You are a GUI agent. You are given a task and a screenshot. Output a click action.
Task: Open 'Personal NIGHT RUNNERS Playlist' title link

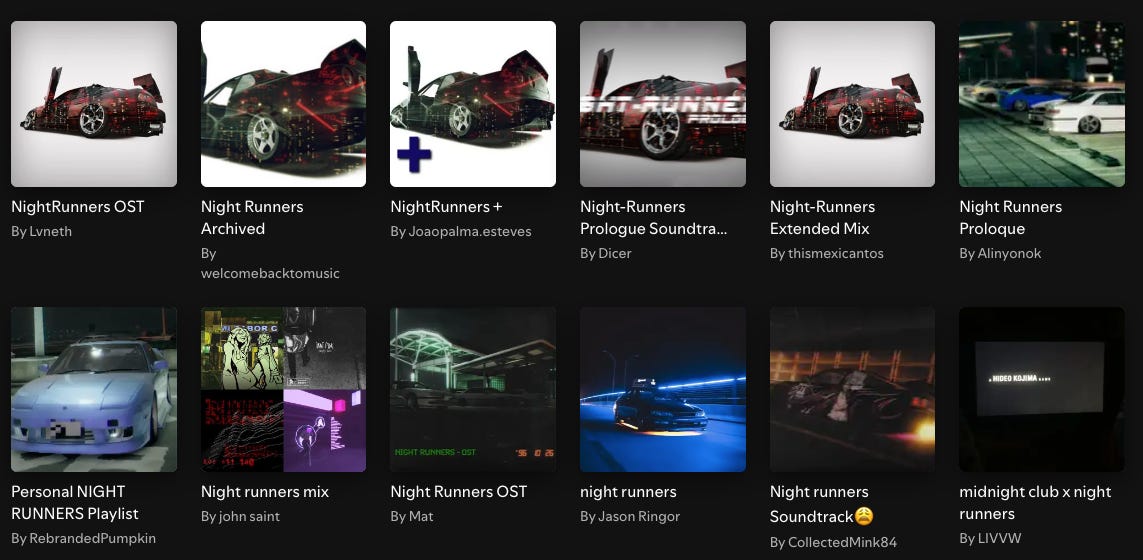point(75,502)
